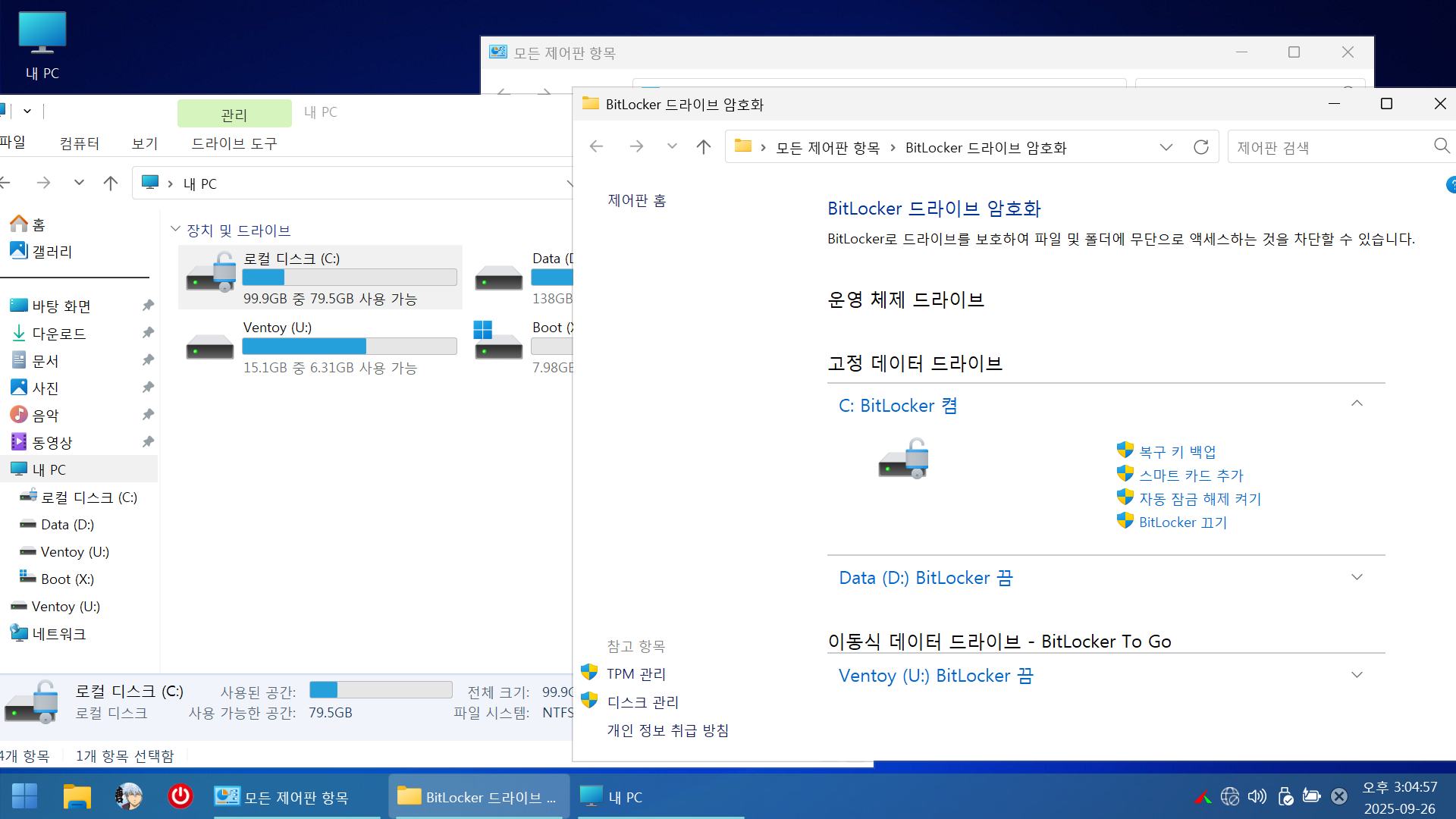
Task: Open File Explorer from taskbar
Action: [x=77, y=796]
